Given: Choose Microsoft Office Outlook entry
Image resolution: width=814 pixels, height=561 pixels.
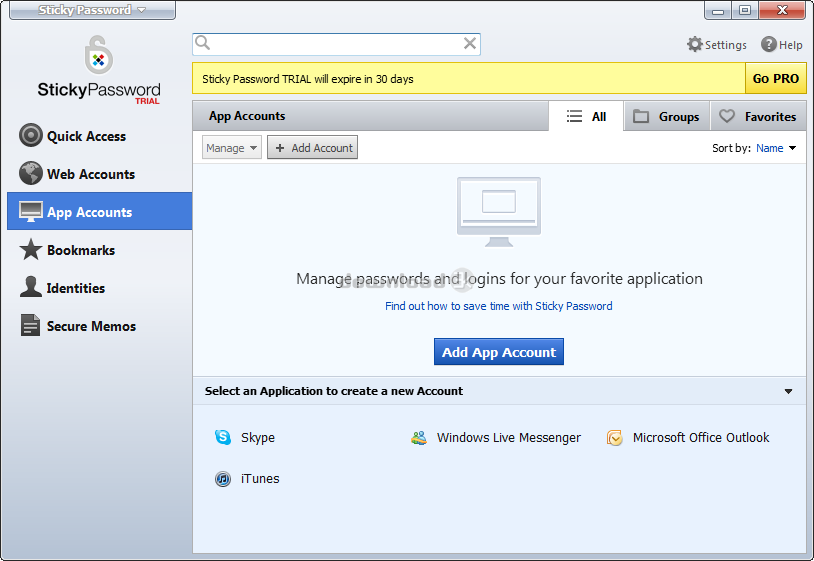Looking at the screenshot, I should 688,437.
